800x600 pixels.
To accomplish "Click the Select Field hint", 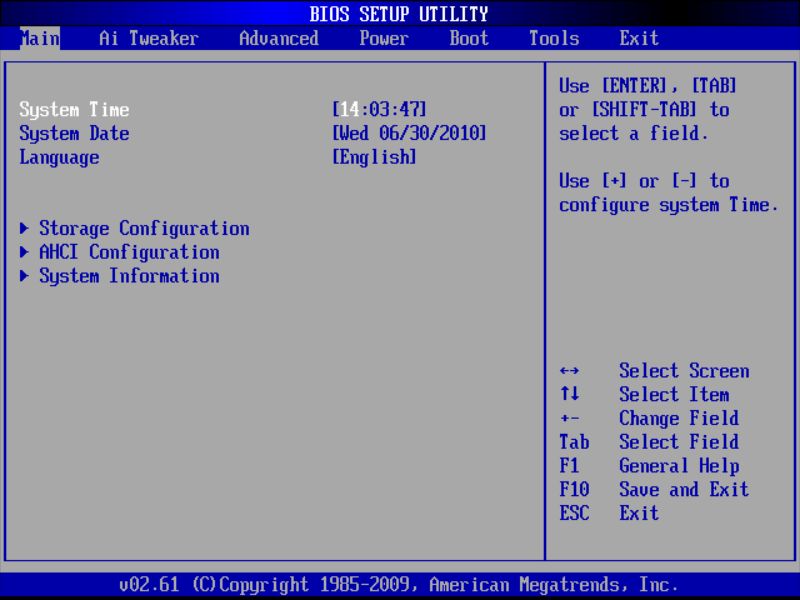I will [679, 442].
